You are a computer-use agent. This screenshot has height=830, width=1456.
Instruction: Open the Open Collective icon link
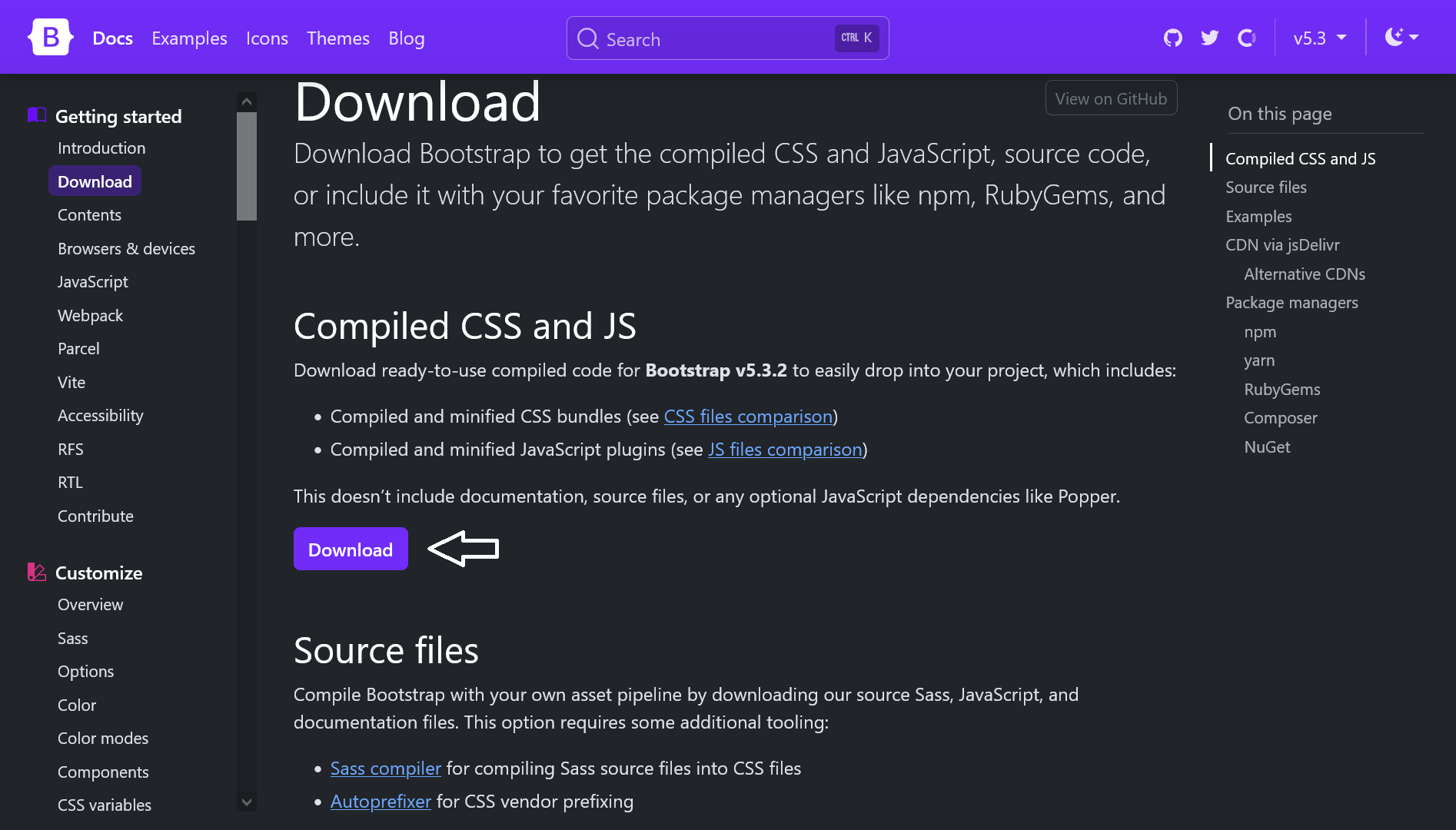click(1246, 38)
